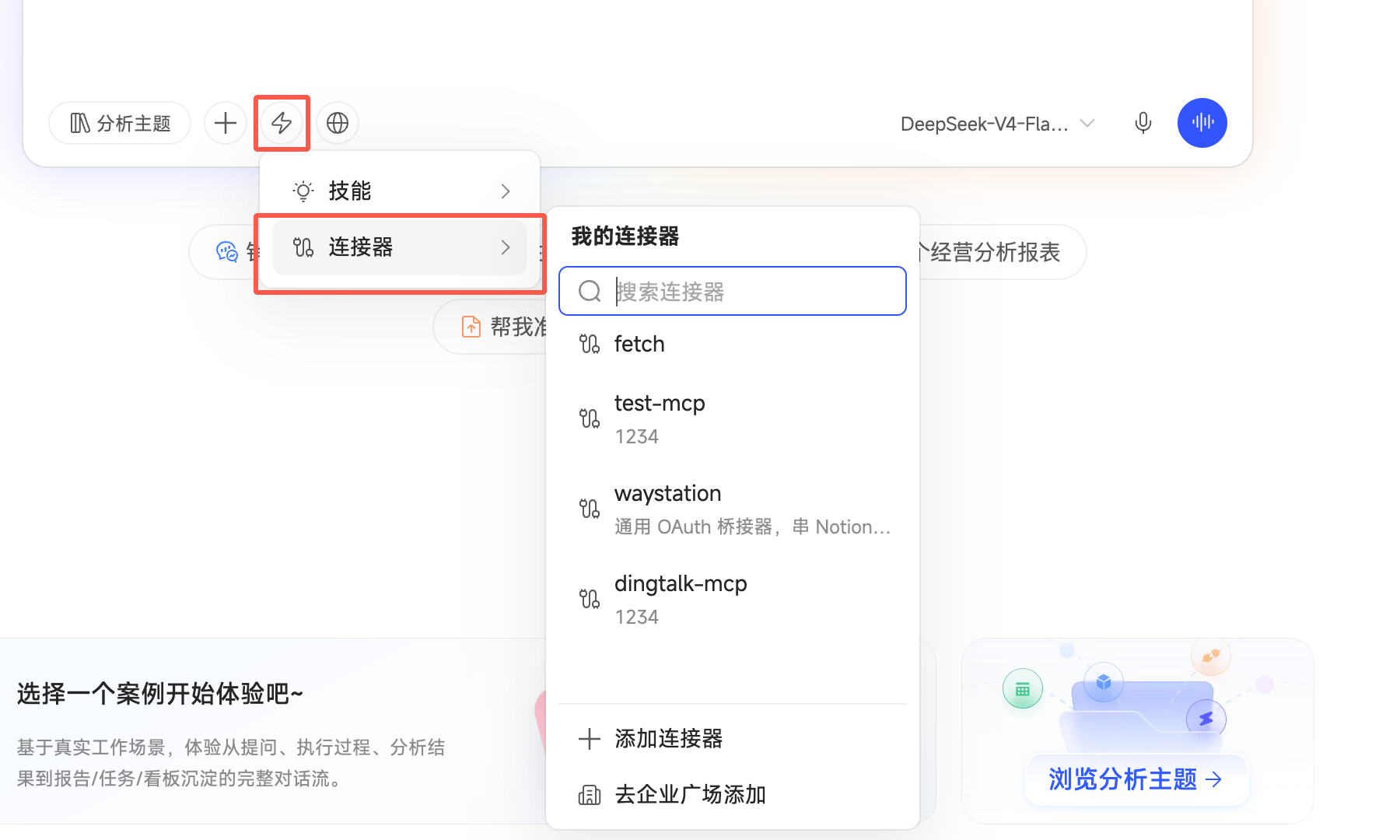Click 添加连接器 to add a connector
Image resolution: width=1400 pixels, height=840 pixels.
(x=733, y=738)
